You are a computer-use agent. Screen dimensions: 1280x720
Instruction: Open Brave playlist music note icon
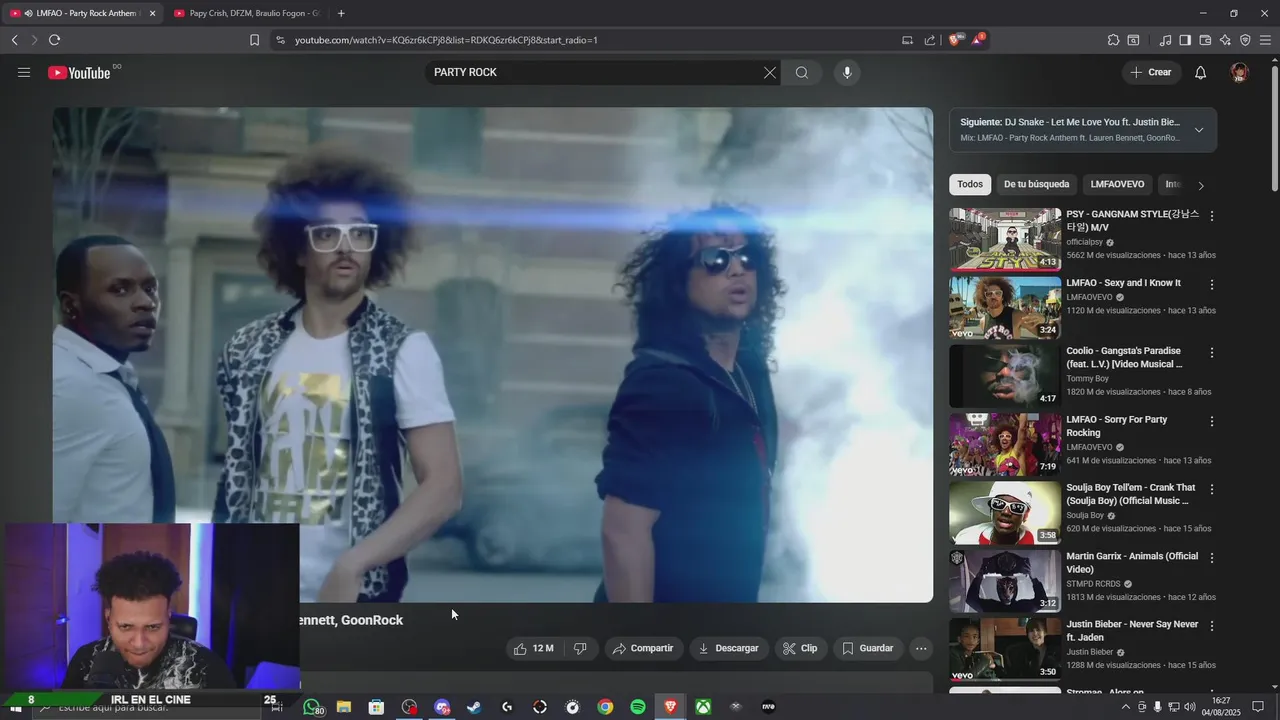[x=1165, y=40]
